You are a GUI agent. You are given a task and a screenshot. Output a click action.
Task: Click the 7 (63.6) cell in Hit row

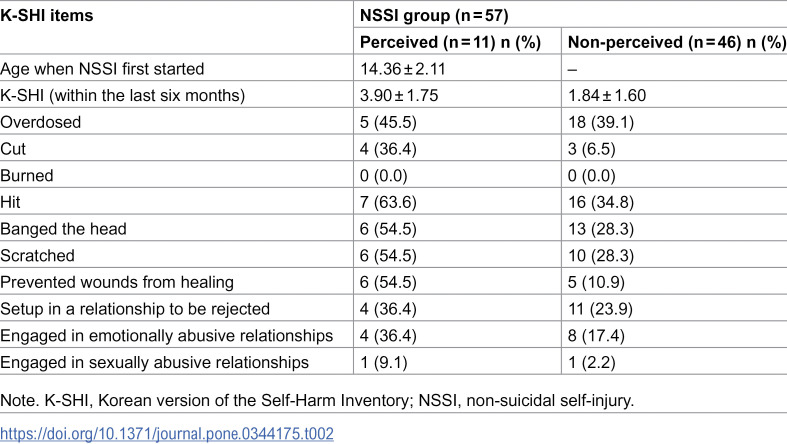click(388, 202)
